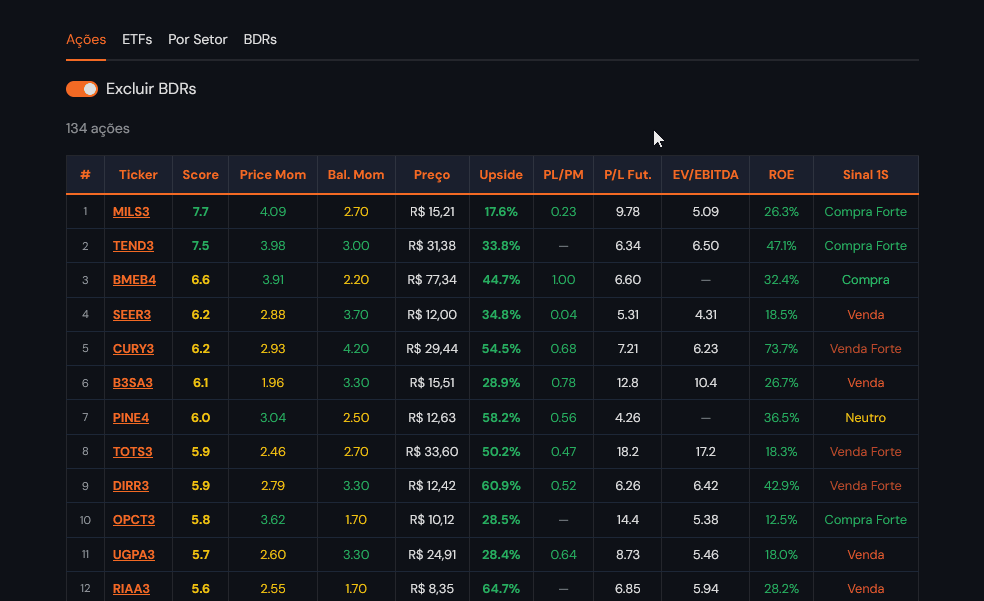Sort by the # rank column header

85,175
